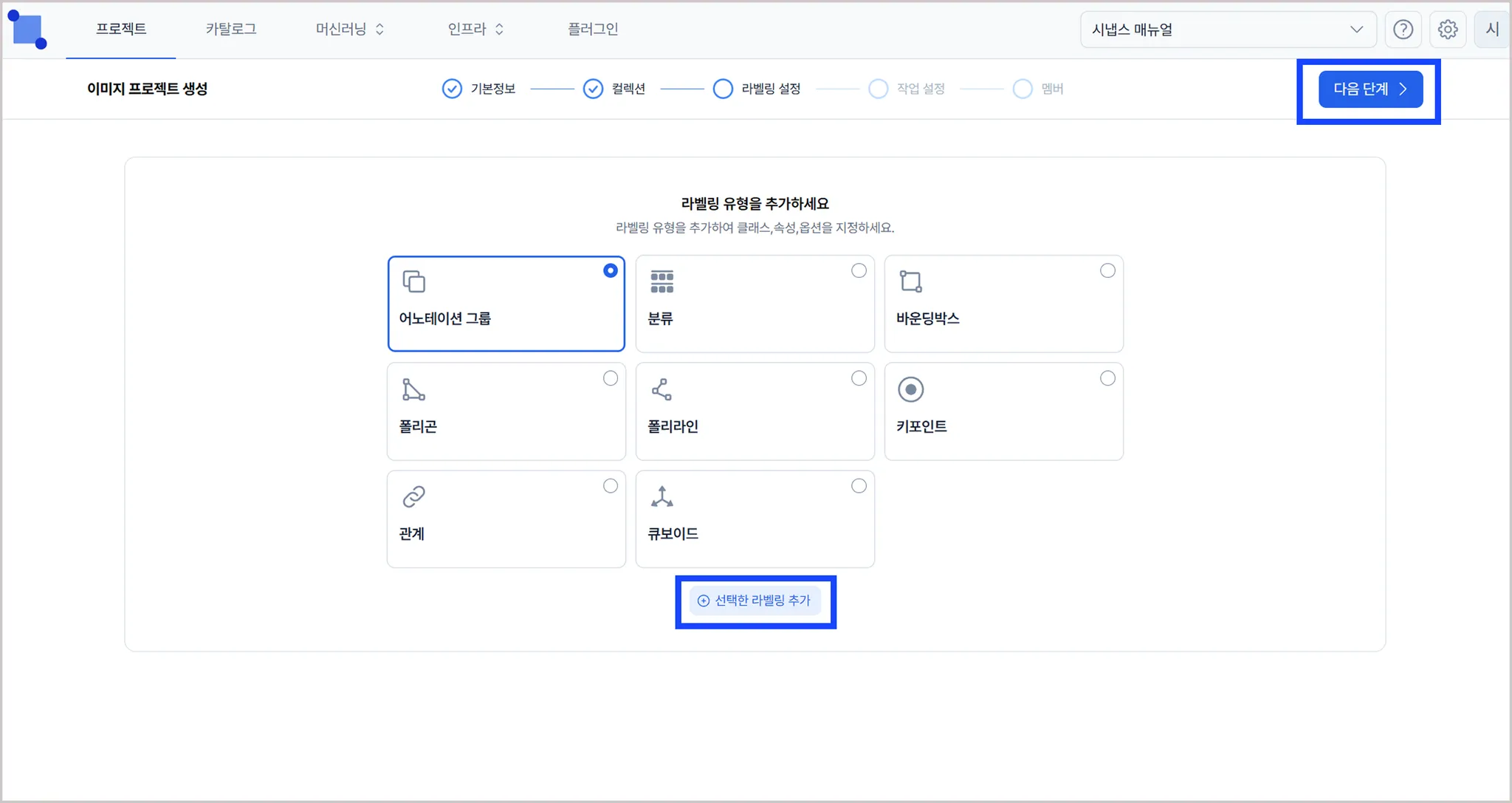Open the 플러그인 tab
This screenshot has width=1512, height=803.
pyautogui.click(x=592, y=29)
